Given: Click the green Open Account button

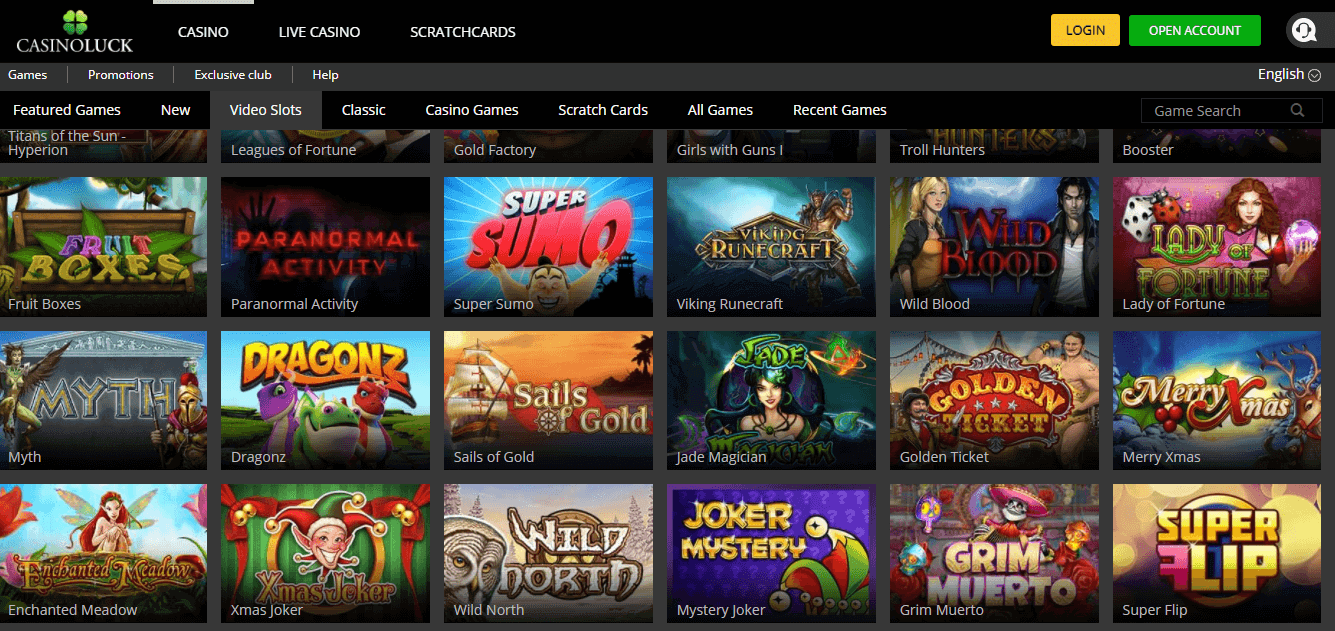Looking at the screenshot, I should [1194, 30].
